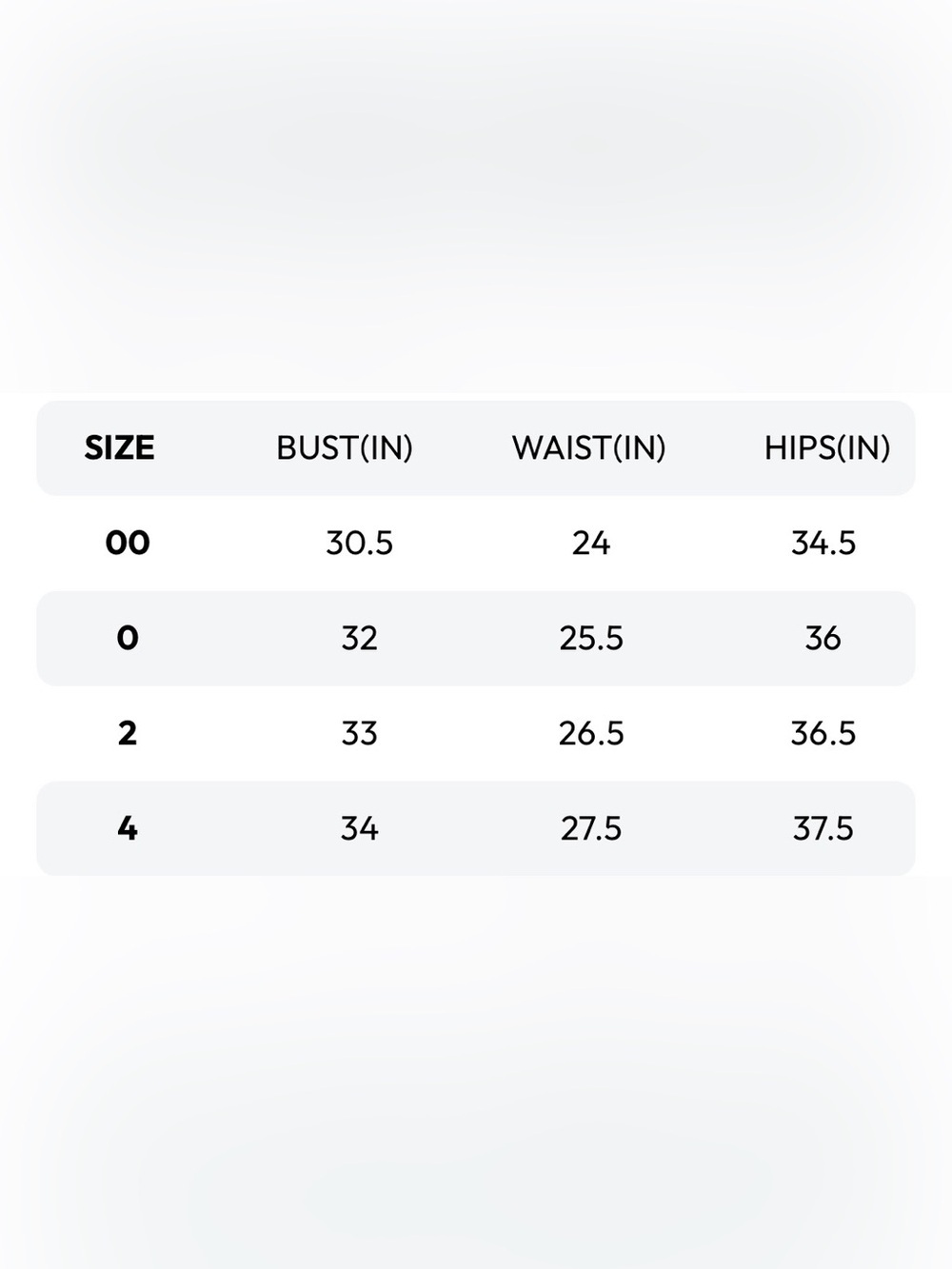
Task: Click the 24 waist value
Action: coord(591,543)
